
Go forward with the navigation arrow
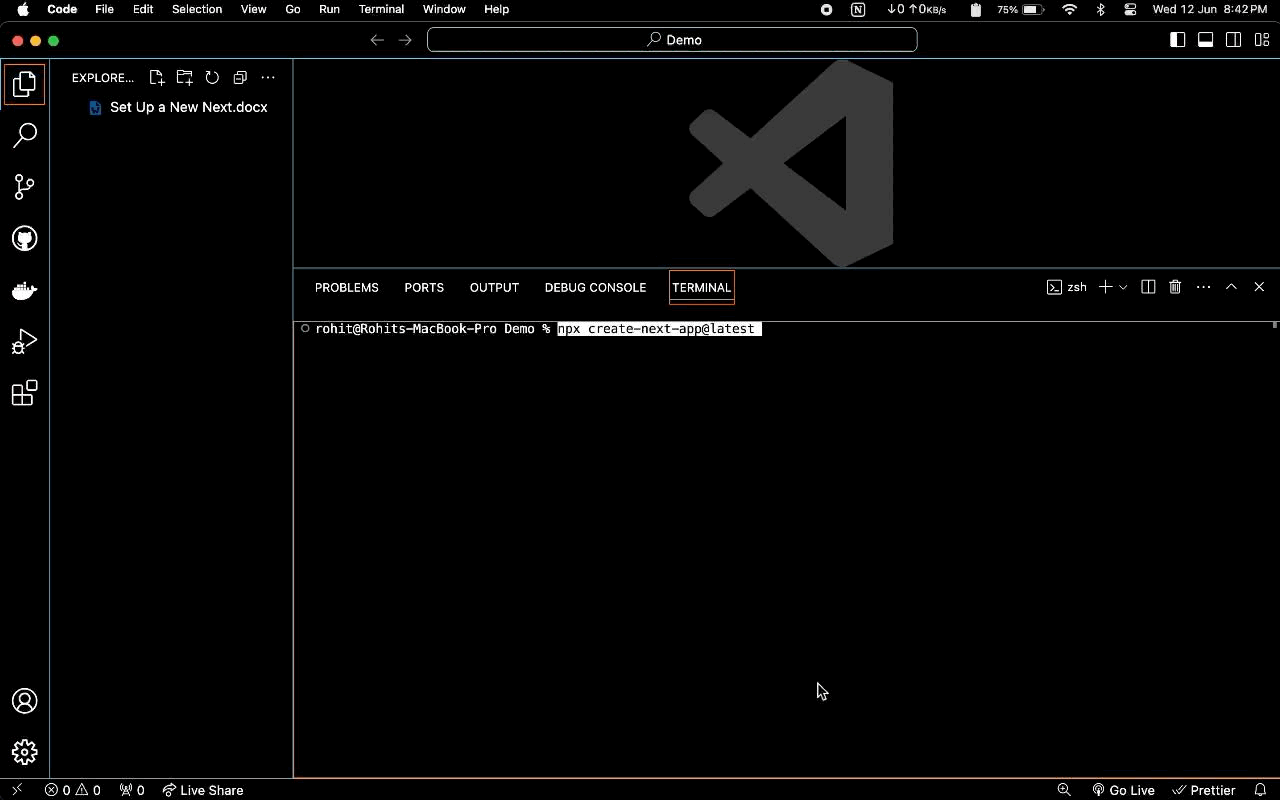[405, 40]
